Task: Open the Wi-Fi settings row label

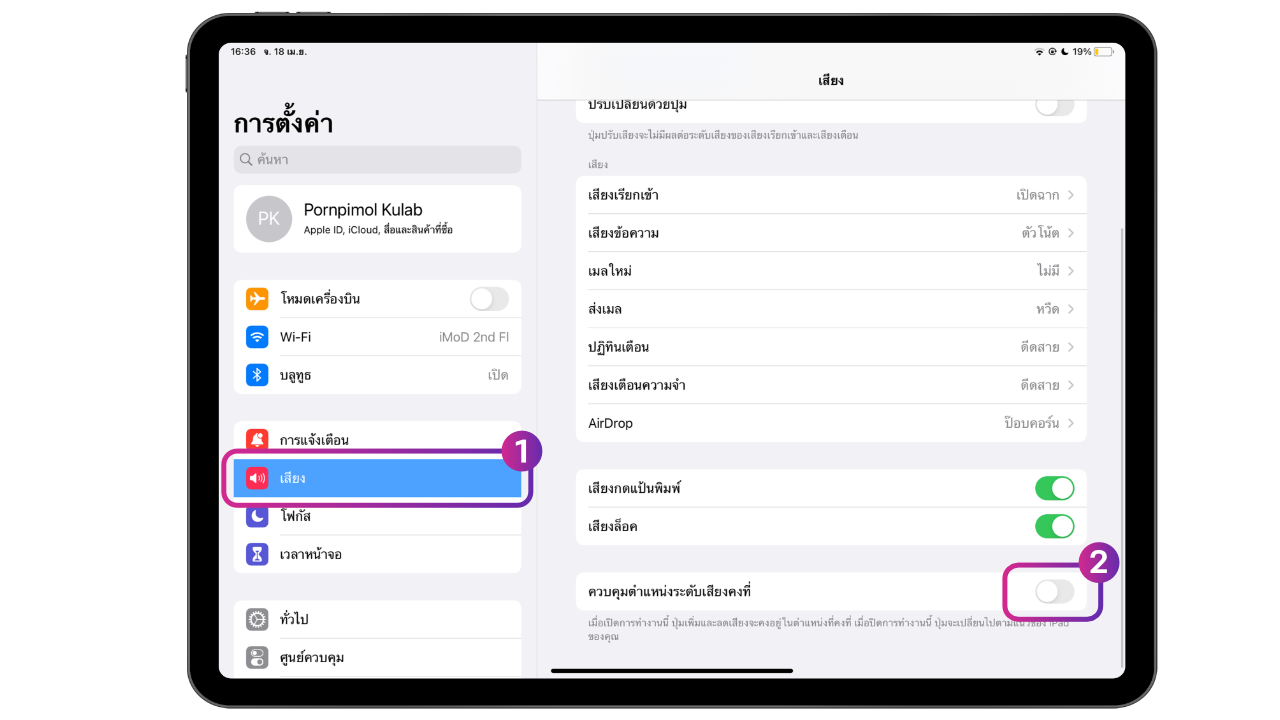Action: [x=296, y=337]
